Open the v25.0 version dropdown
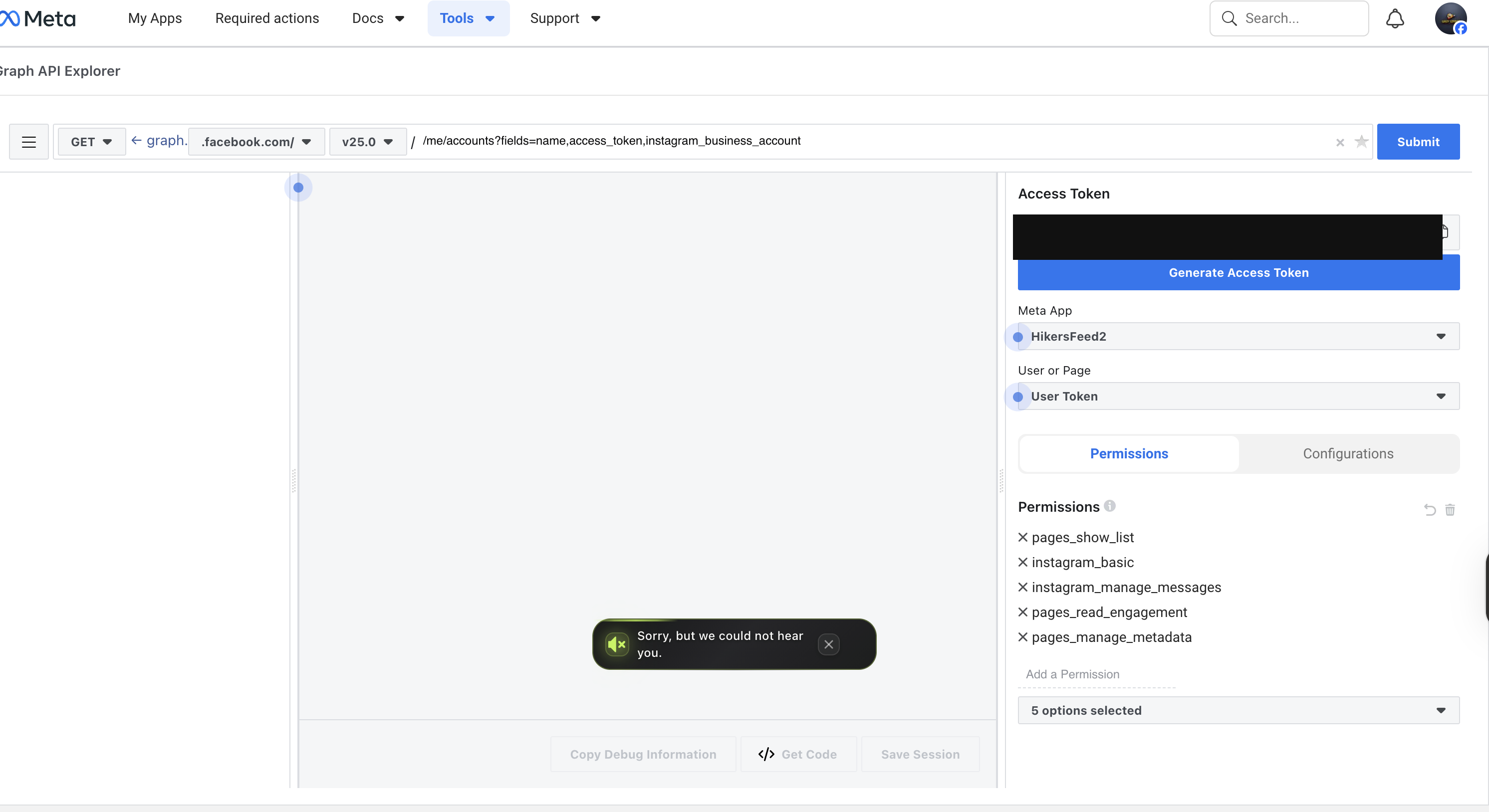 coord(367,142)
